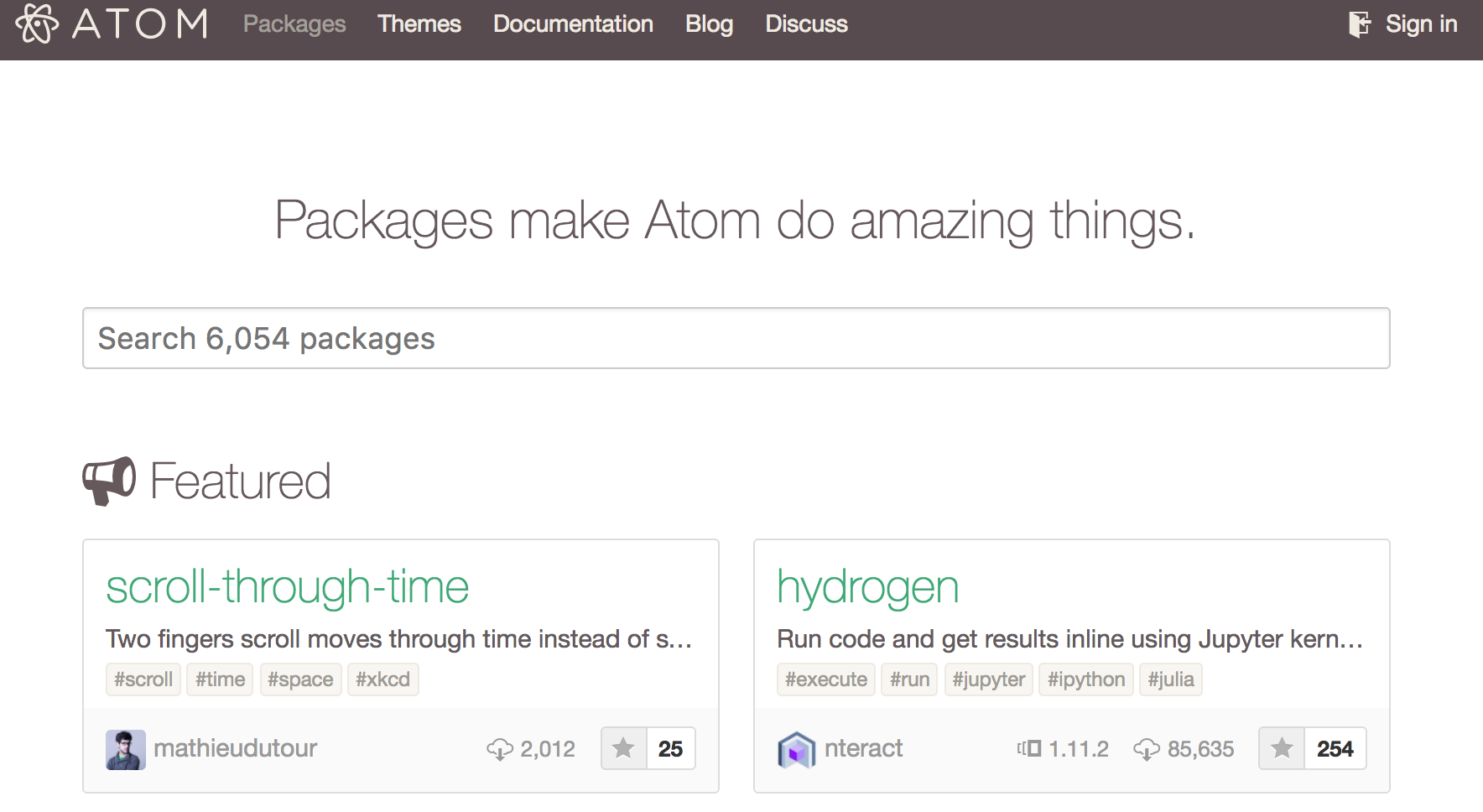Click mathieudutour's avatar image
Viewport: 1483px width, 812px height.
click(126, 749)
